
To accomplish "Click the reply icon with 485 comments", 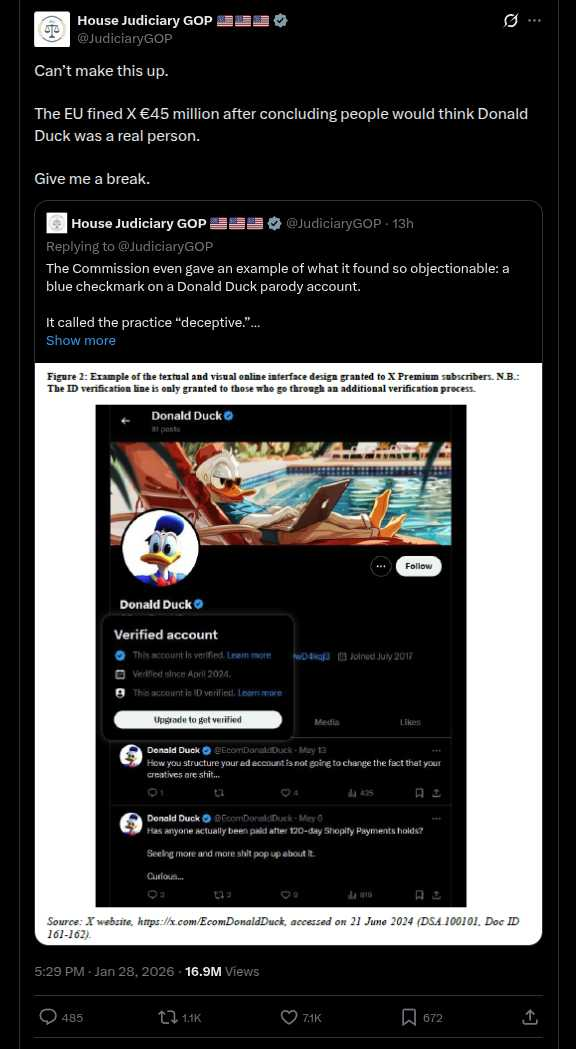I will coord(48,1017).
